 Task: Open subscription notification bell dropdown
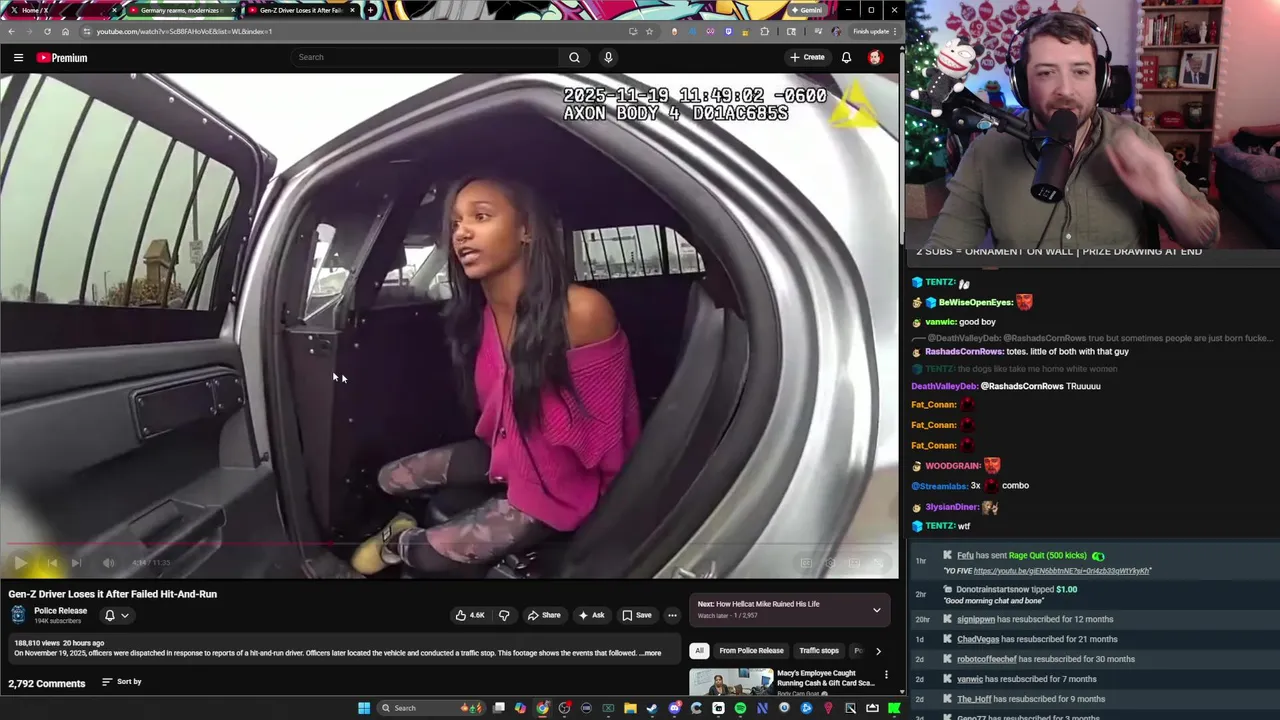click(116, 615)
